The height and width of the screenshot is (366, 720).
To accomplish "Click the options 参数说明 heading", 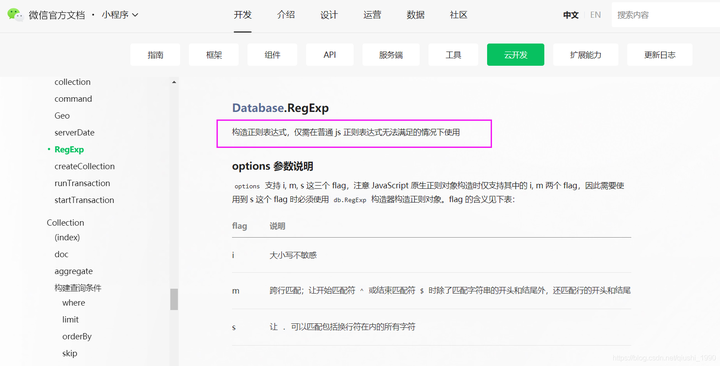I will click(x=273, y=166).
